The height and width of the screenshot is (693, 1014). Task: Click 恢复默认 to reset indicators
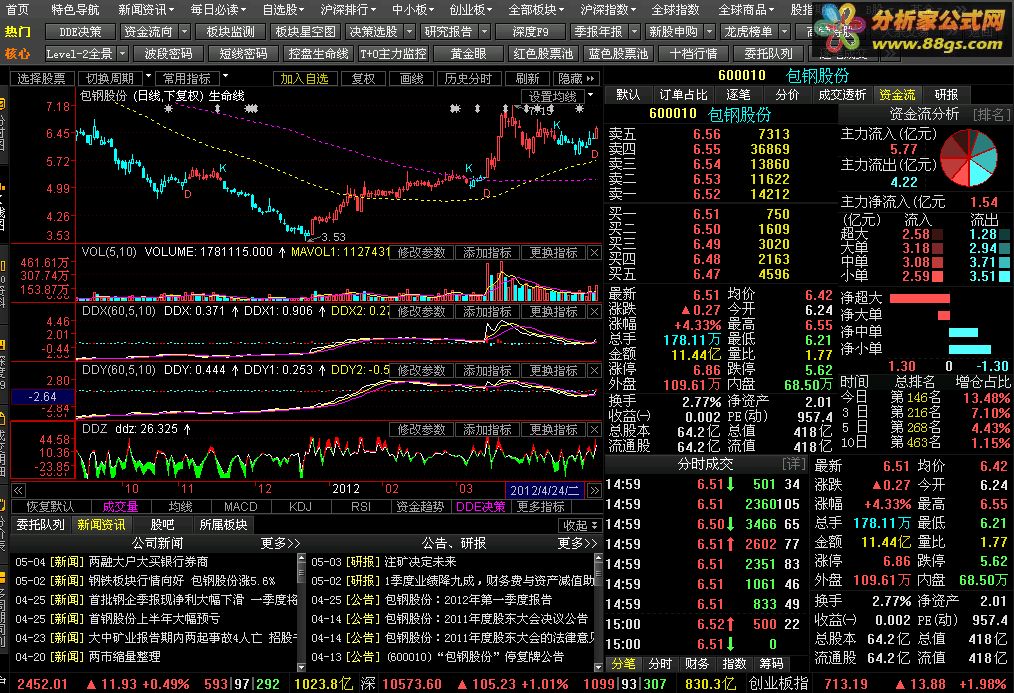point(50,506)
